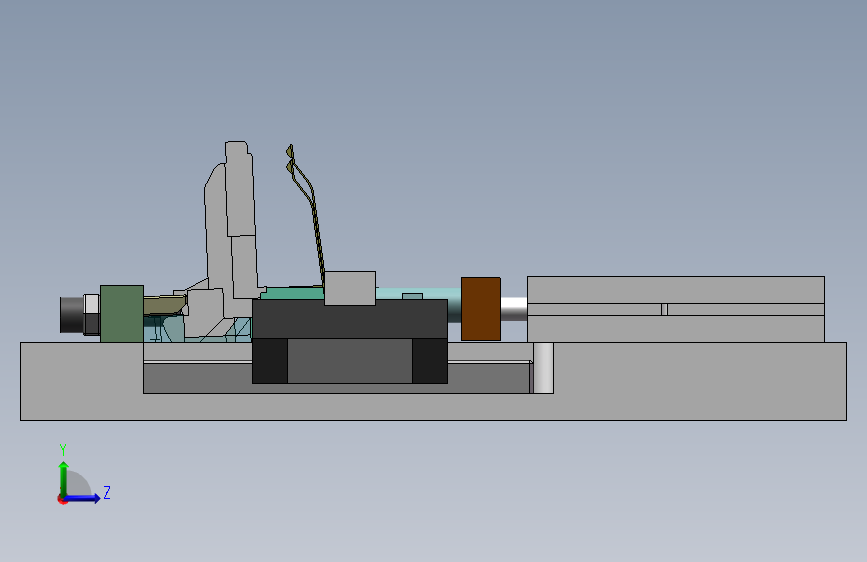Select the green plate under the upright lever
867x562 pixels.
[292, 293]
